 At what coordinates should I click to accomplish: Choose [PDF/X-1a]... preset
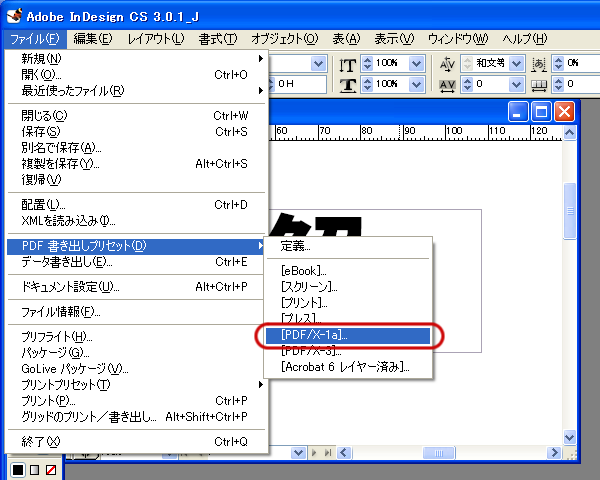tap(348, 335)
